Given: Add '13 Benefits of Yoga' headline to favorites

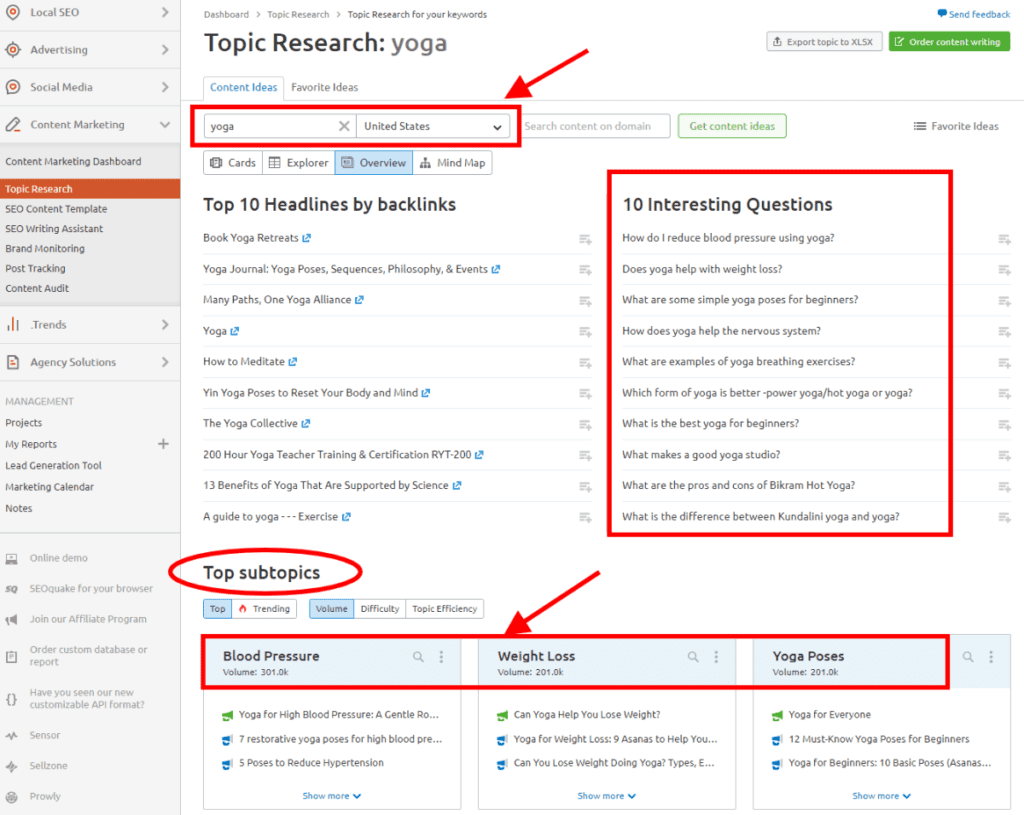Looking at the screenshot, I should tap(585, 487).
